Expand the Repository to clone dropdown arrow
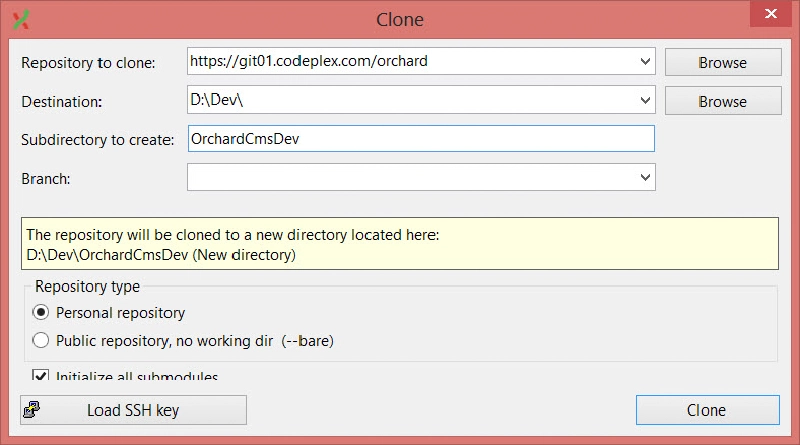Screen dimensions: 800x445 (645, 61)
